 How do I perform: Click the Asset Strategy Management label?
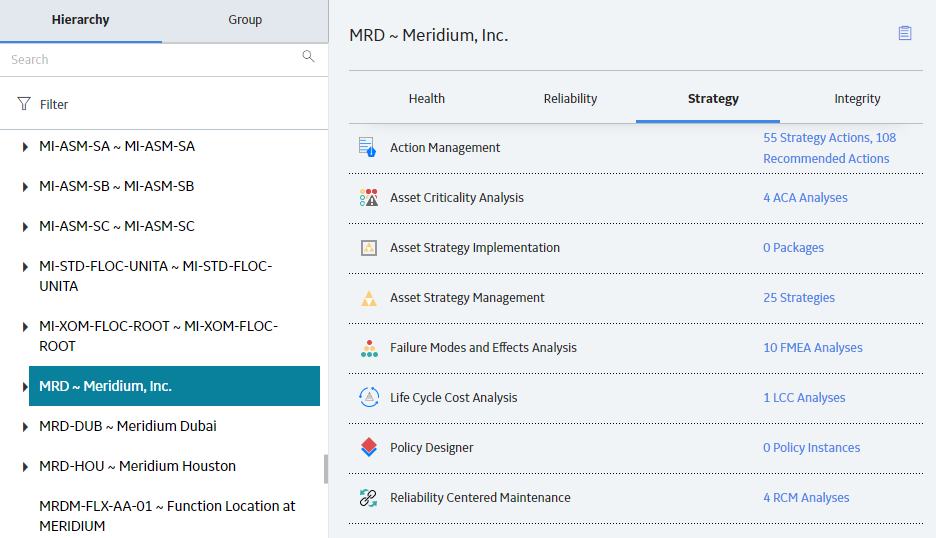click(x=467, y=298)
